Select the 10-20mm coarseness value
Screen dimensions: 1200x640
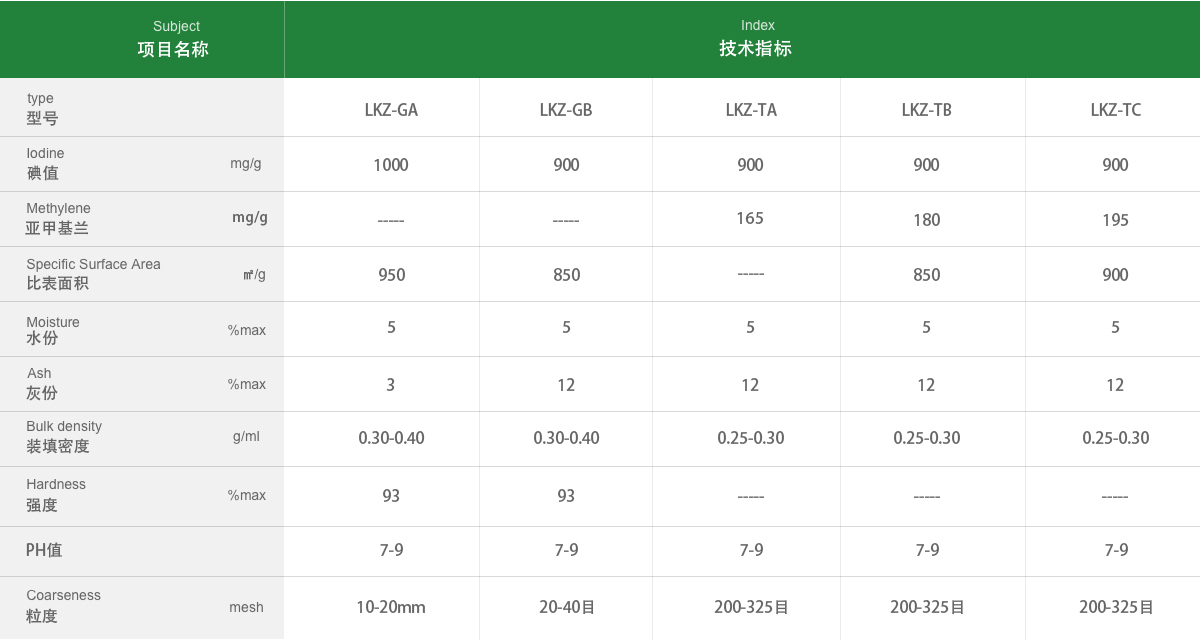point(391,607)
